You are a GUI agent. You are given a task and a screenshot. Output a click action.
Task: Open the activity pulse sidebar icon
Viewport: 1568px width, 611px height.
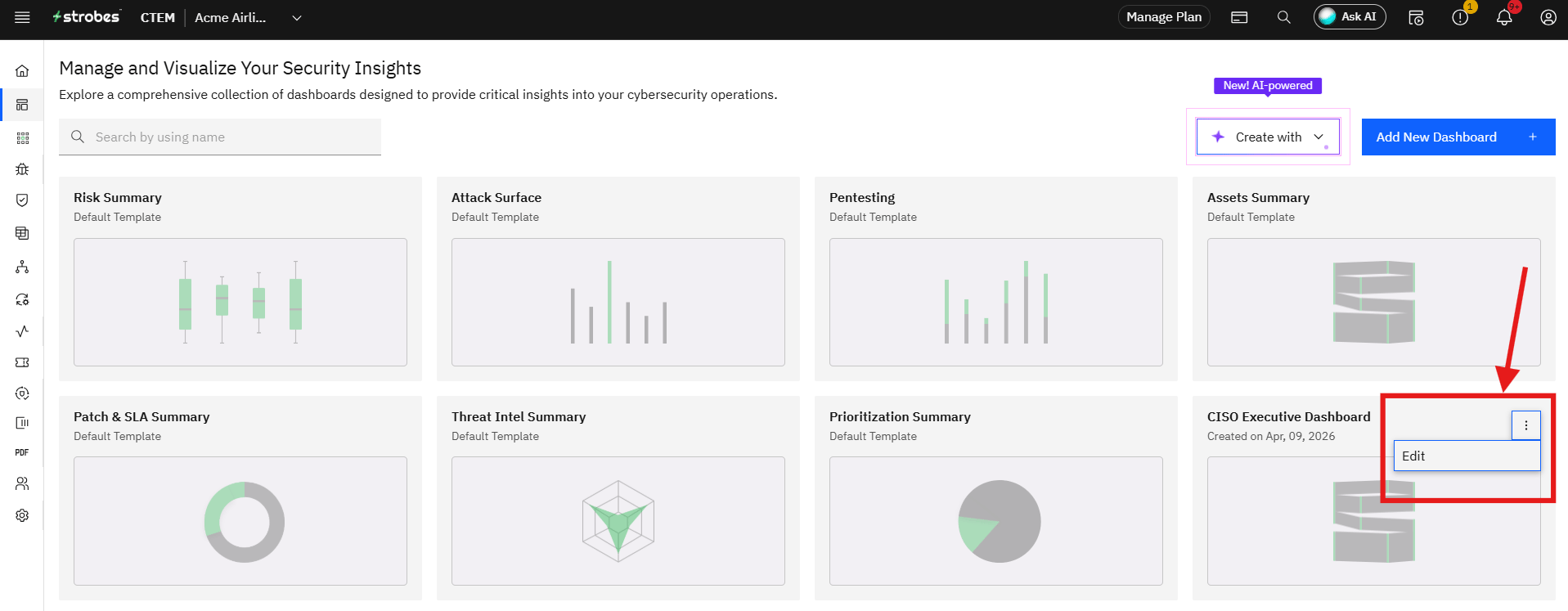tap(22, 331)
